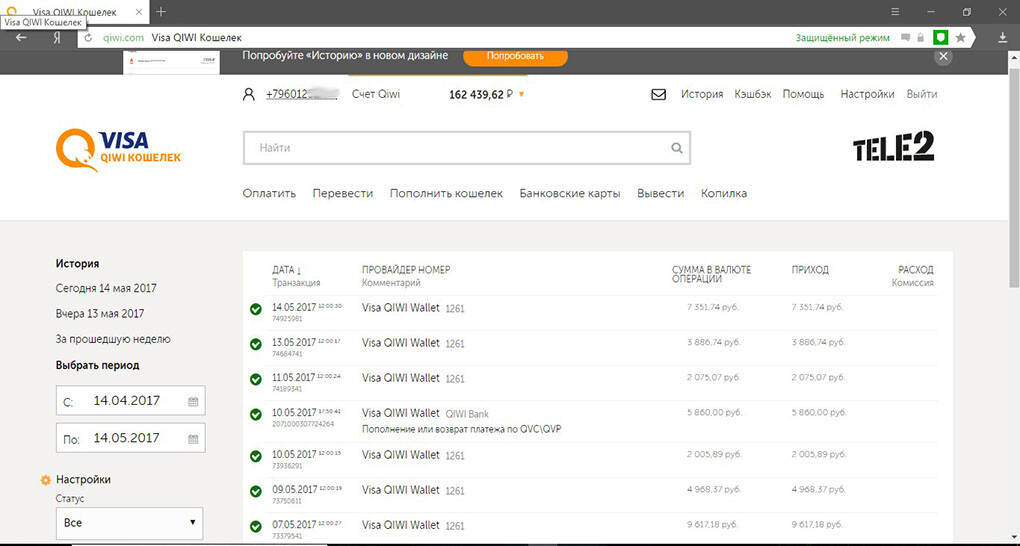Screen dimensions: 1020x546
Task: Click the new design preview thumbnail in the banner
Action: 172,61
